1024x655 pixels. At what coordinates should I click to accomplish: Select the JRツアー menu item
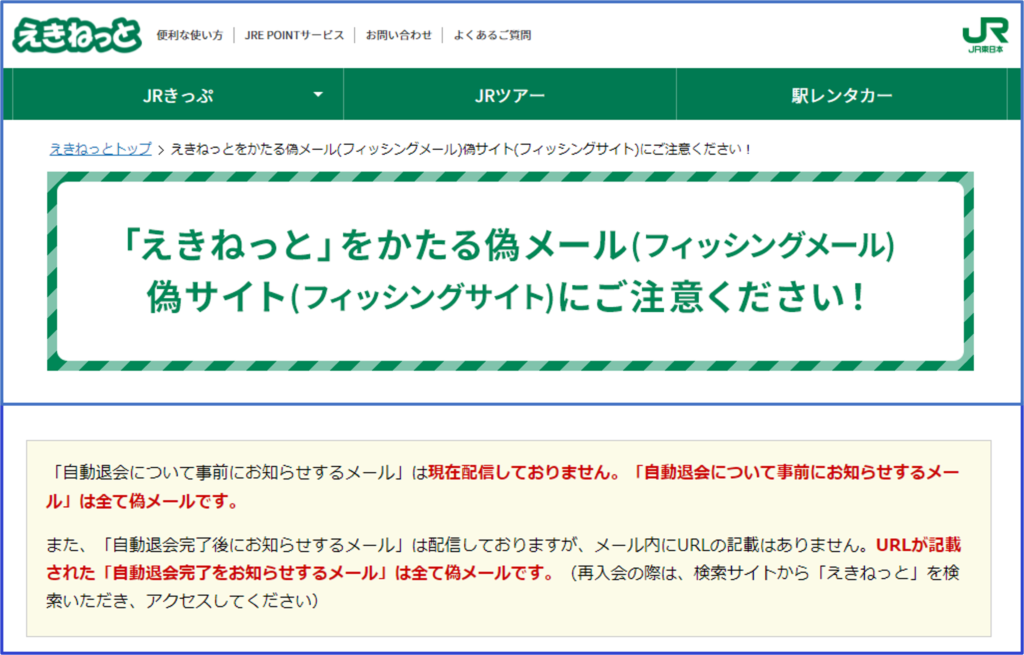[x=510, y=95]
